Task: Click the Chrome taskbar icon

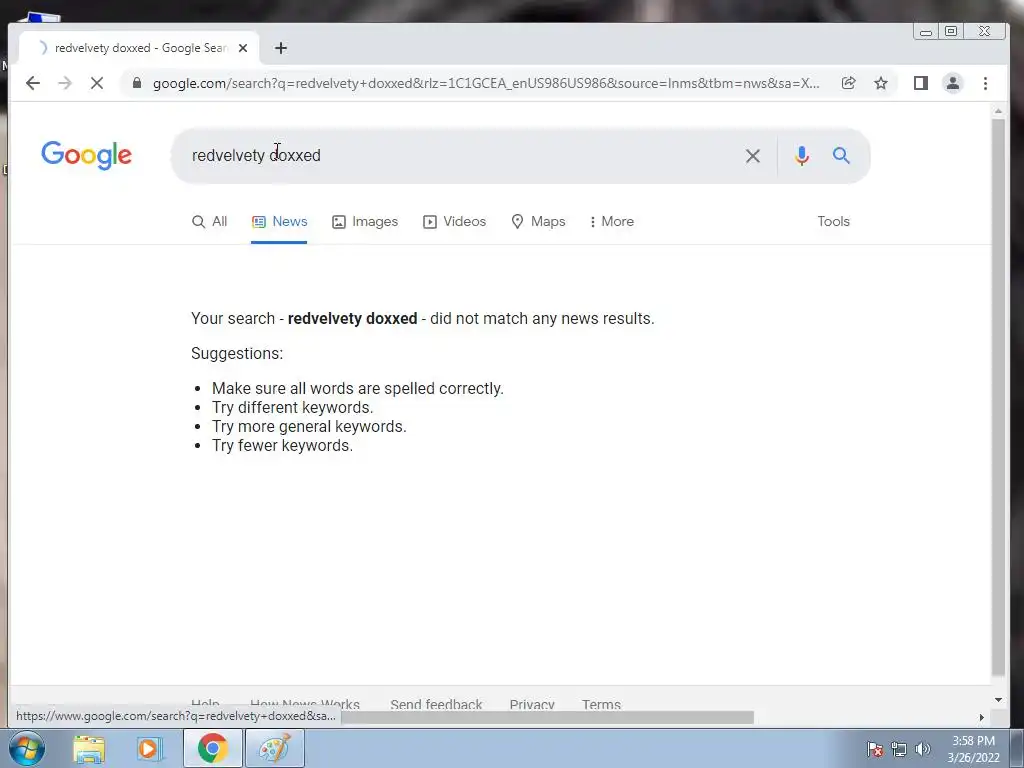Action: 213,748
